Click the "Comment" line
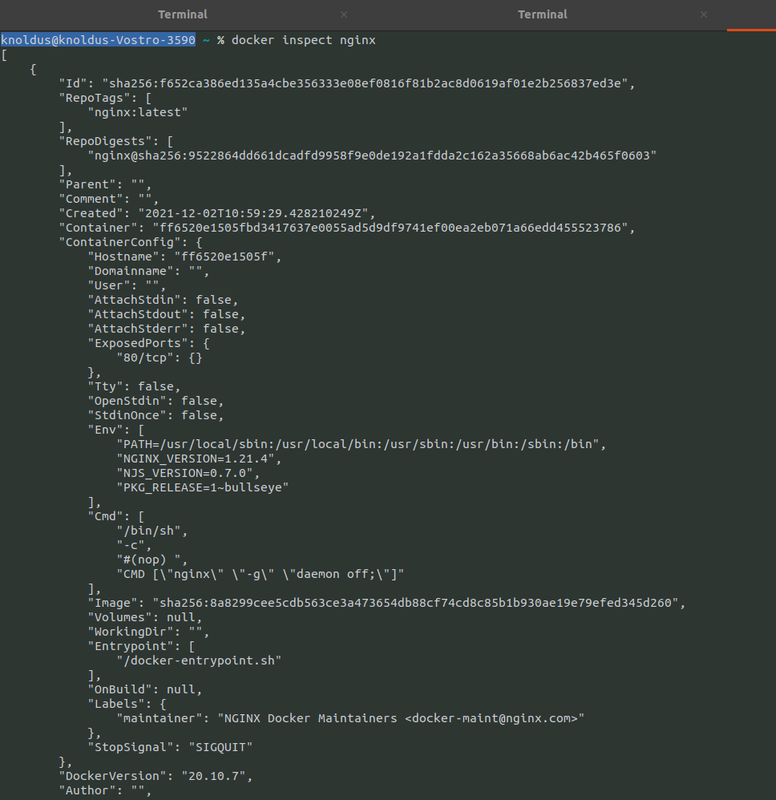776x800 pixels. pos(109,199)
